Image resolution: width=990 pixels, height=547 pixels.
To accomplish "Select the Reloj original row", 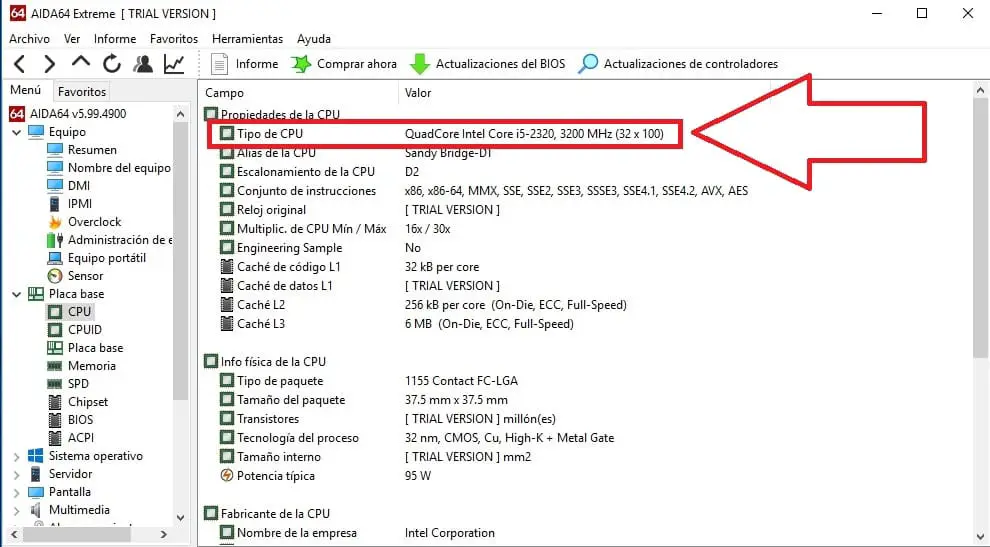I will (359, 210).
